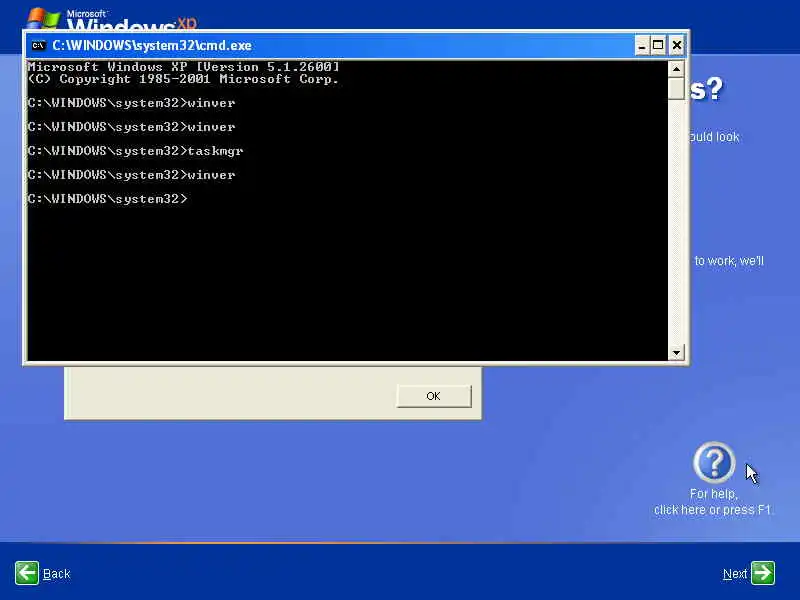This screenshot has height=600, width=800.
Task: Maximize the cmd.exe window
Action: click(658, 45)
